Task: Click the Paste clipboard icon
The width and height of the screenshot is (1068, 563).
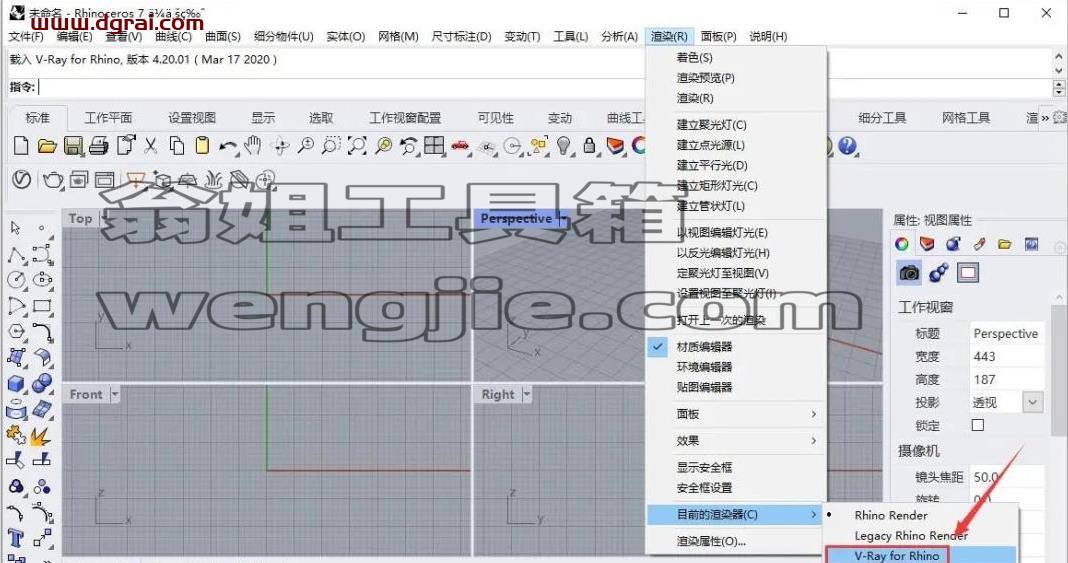Action: [202, 146]
